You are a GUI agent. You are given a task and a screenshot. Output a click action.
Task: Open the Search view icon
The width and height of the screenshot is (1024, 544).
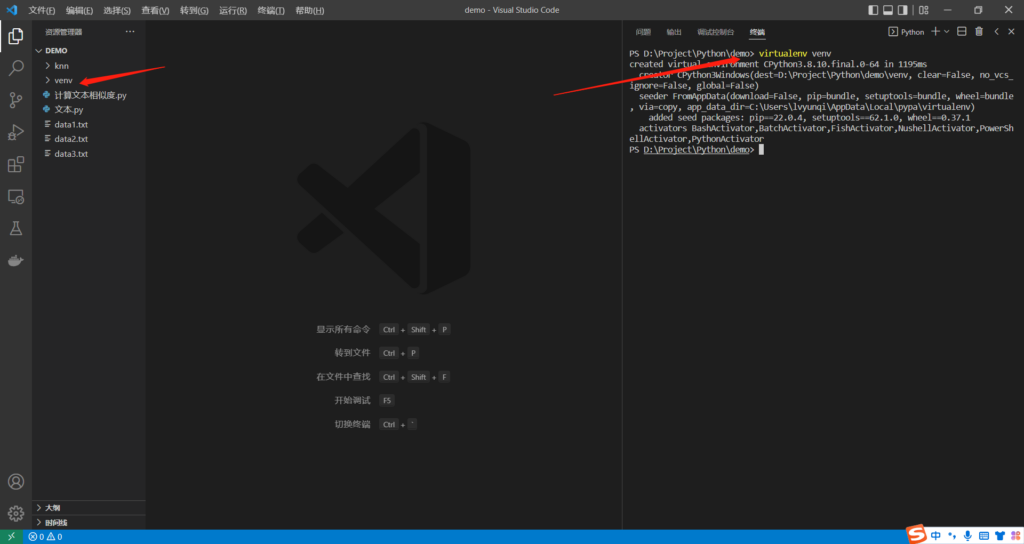pos(16,68)
